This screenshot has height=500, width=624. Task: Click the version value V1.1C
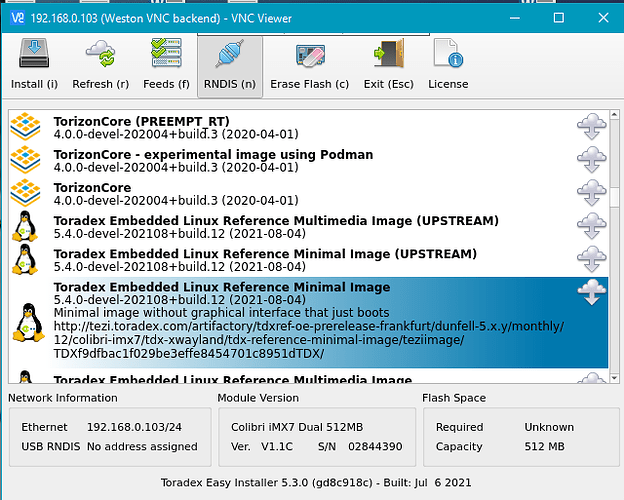277,447
